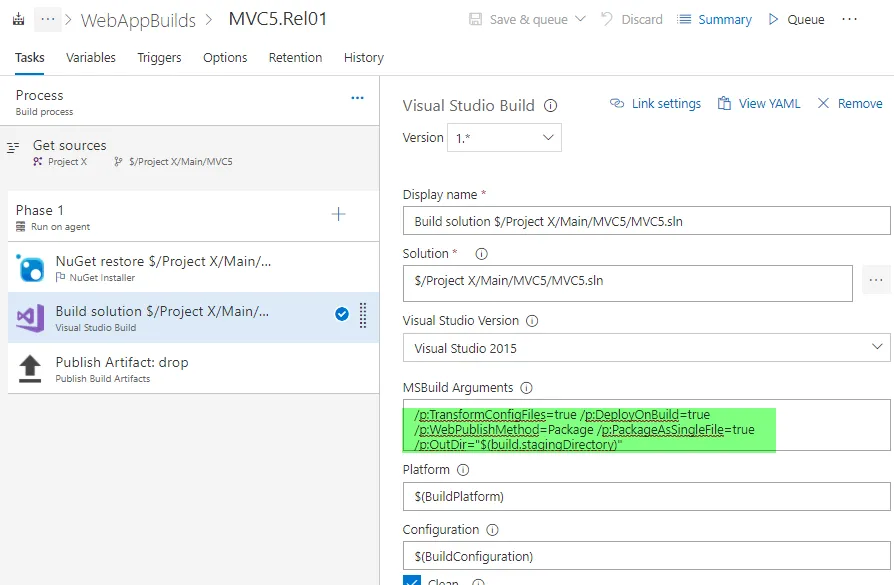This screenshot has height=585, width=894.
Task: Select the Phase 1 agent phase
Action: tap(193, 217)
